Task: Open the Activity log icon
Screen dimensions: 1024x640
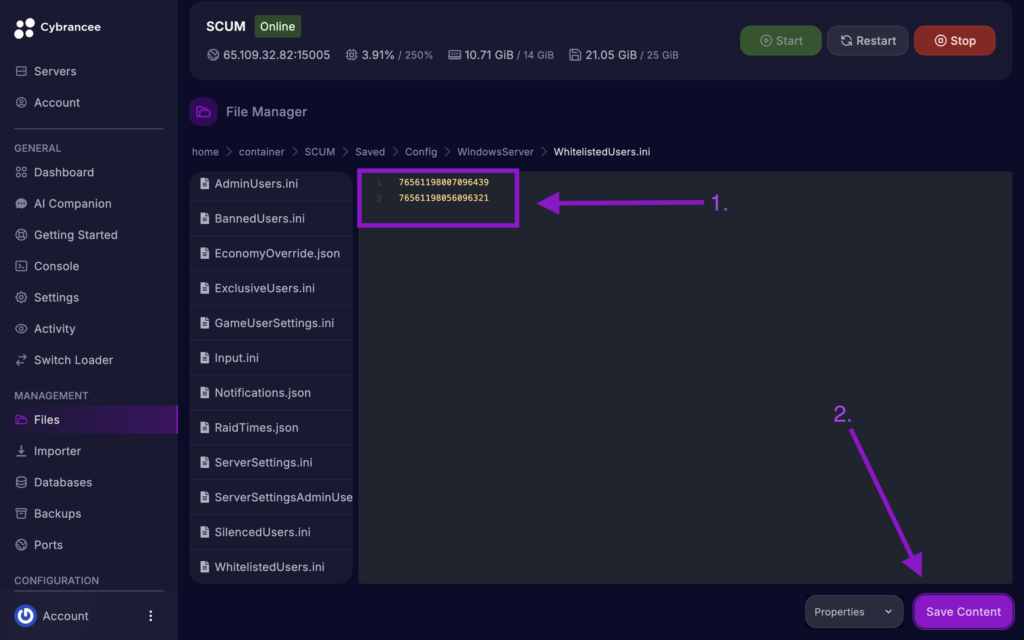Action: [22, 328]
